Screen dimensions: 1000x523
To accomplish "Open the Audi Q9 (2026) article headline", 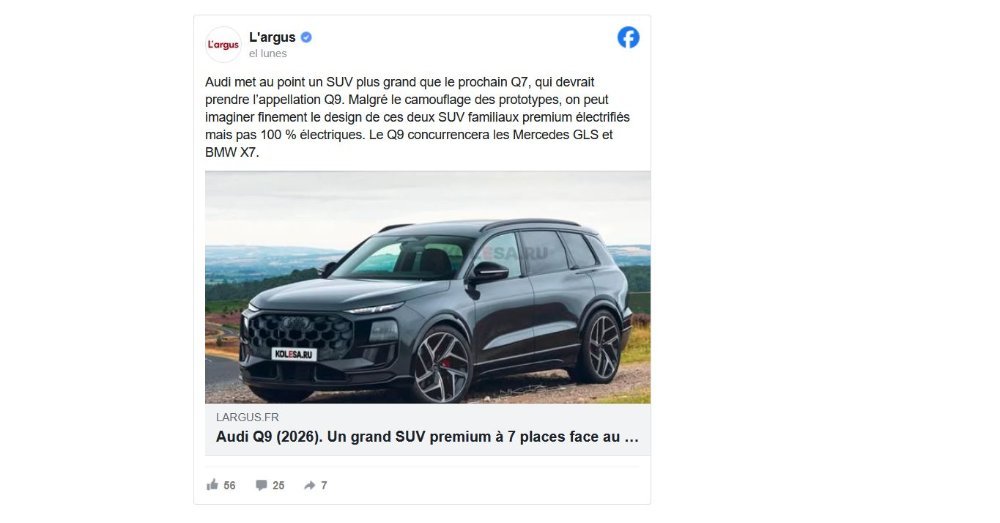I will (x=427, y=437).
